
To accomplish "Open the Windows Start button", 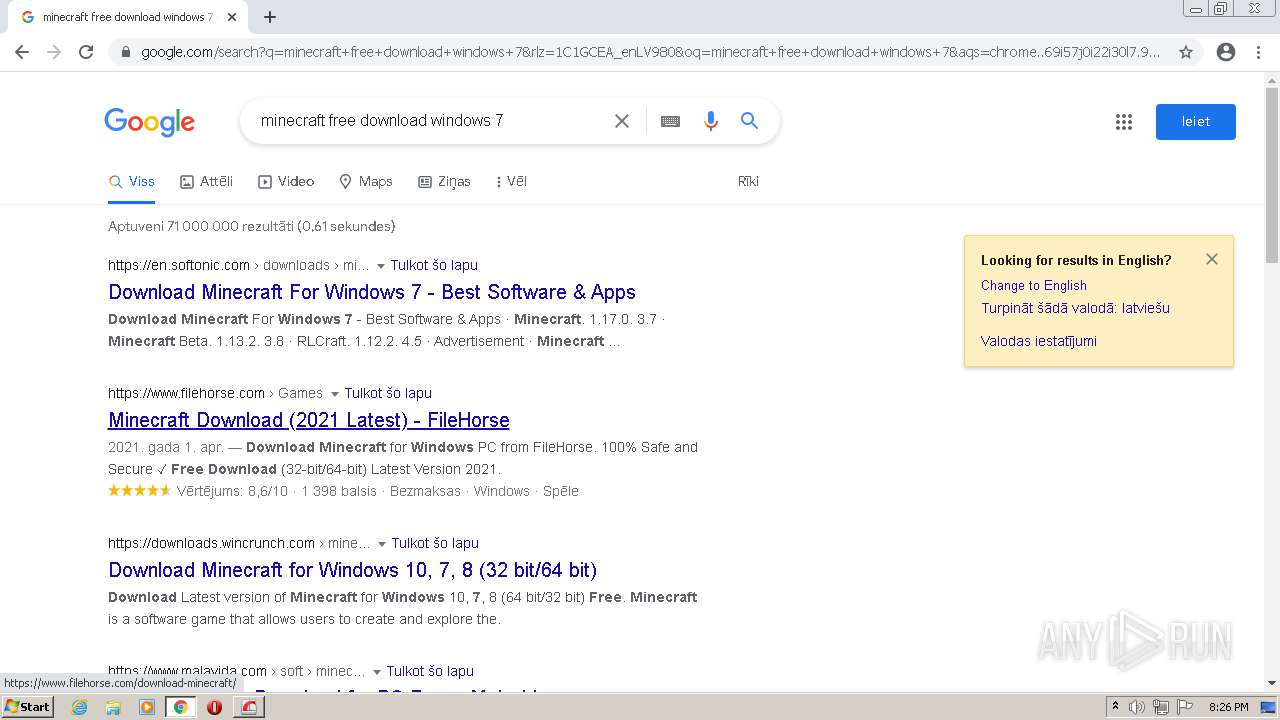I will click(x=28, y=707).
